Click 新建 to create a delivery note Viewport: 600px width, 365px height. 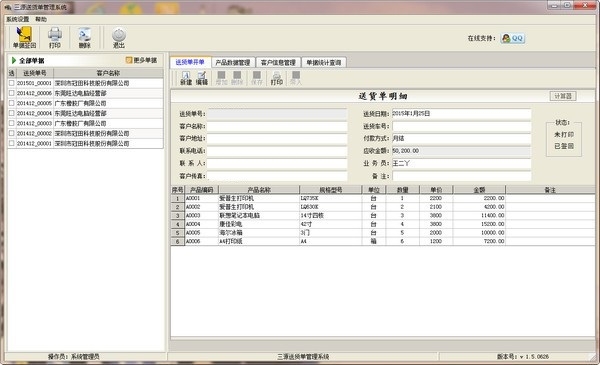186,78
